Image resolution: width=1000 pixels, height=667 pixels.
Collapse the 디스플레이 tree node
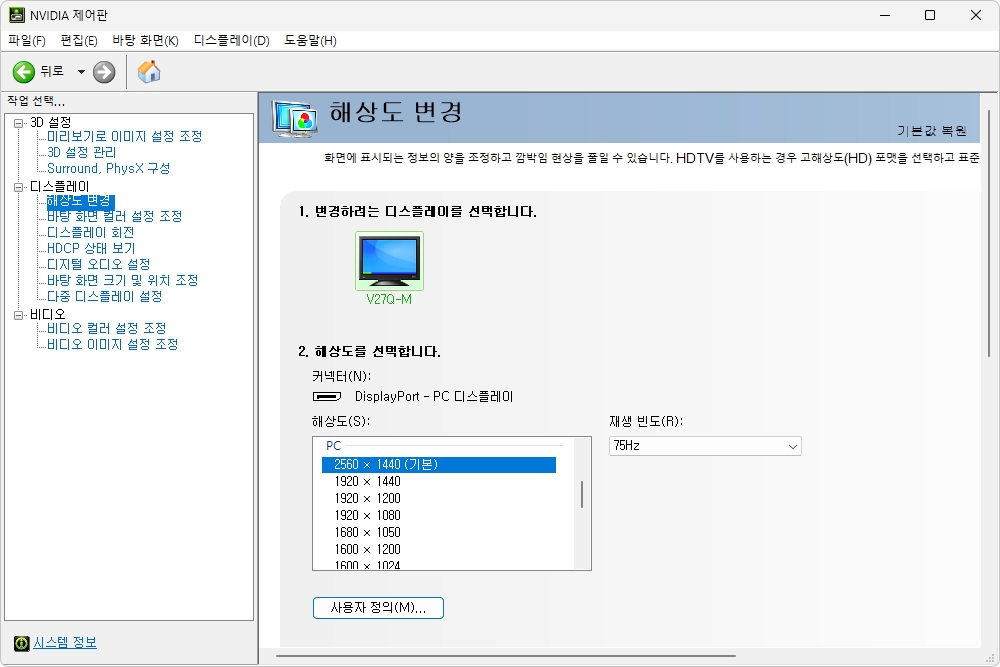coord(18,187)
